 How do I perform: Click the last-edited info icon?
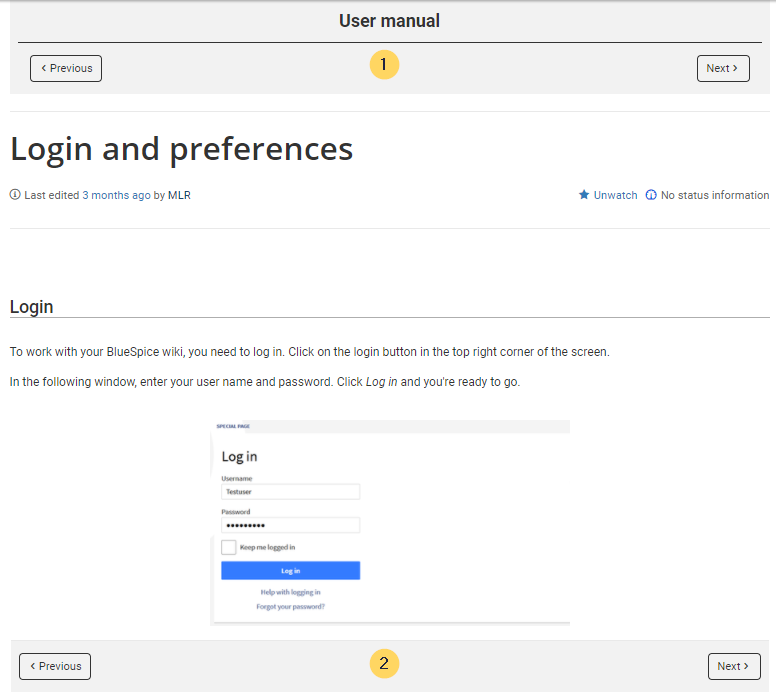point(15,195)
